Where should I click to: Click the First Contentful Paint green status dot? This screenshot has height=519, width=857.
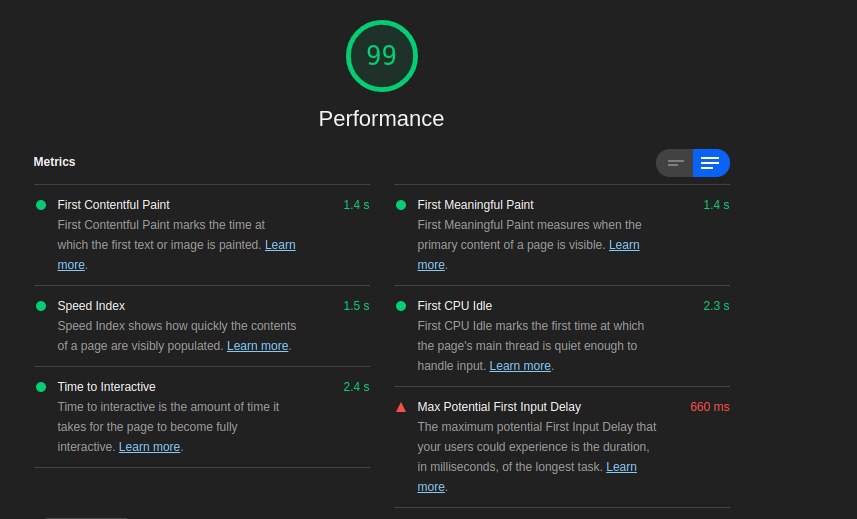pyautogui.click(x=41, y=205)
